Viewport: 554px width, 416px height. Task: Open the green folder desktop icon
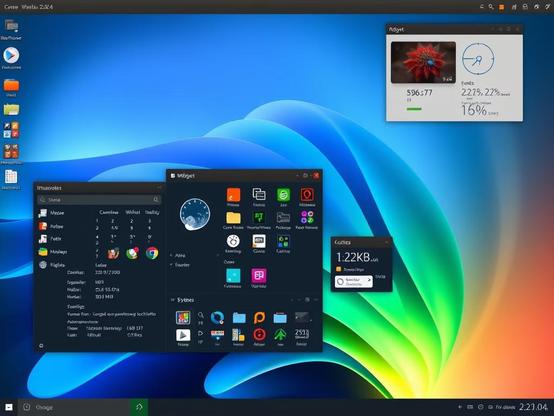11,110
